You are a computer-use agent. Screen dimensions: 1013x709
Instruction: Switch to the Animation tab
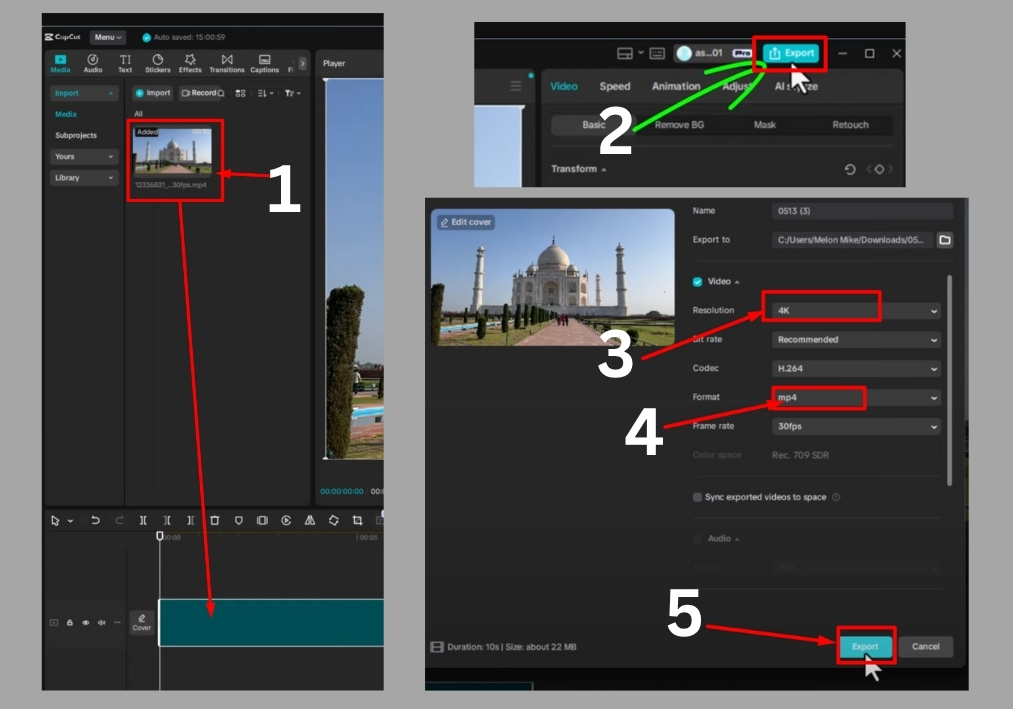[676, 86]
